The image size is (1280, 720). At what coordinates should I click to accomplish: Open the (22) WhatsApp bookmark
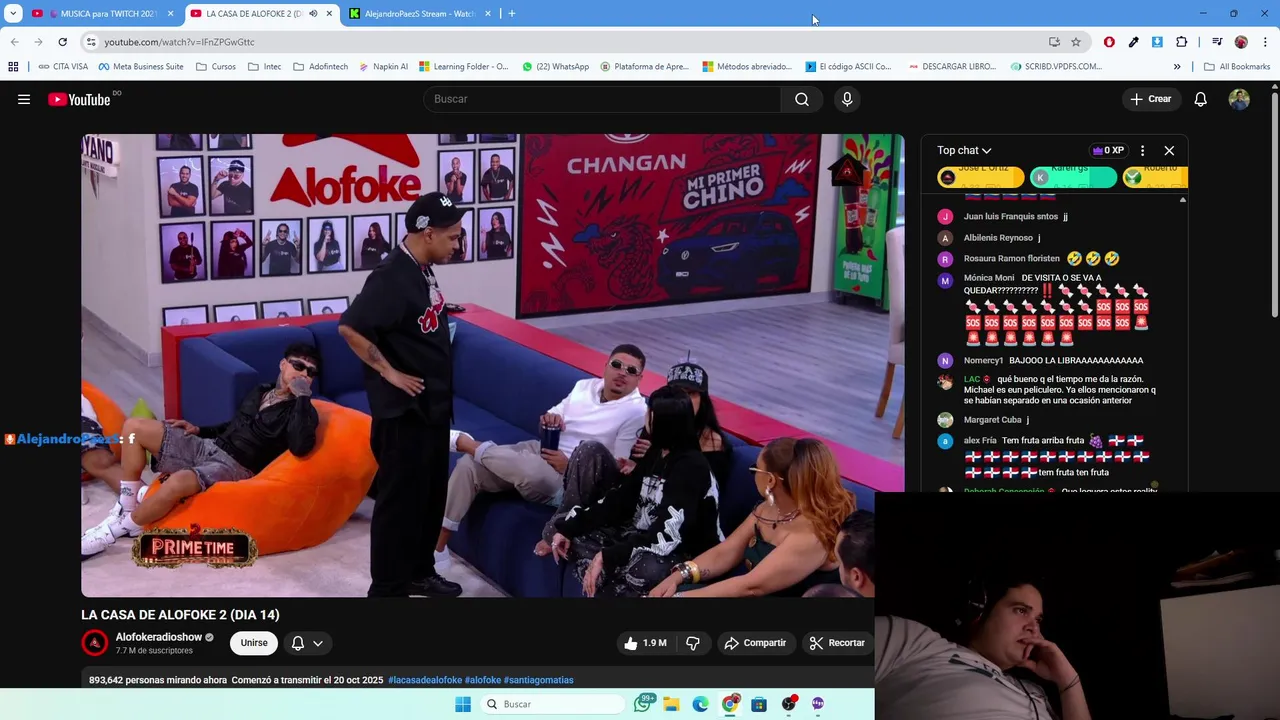click(x=555, y=67)
